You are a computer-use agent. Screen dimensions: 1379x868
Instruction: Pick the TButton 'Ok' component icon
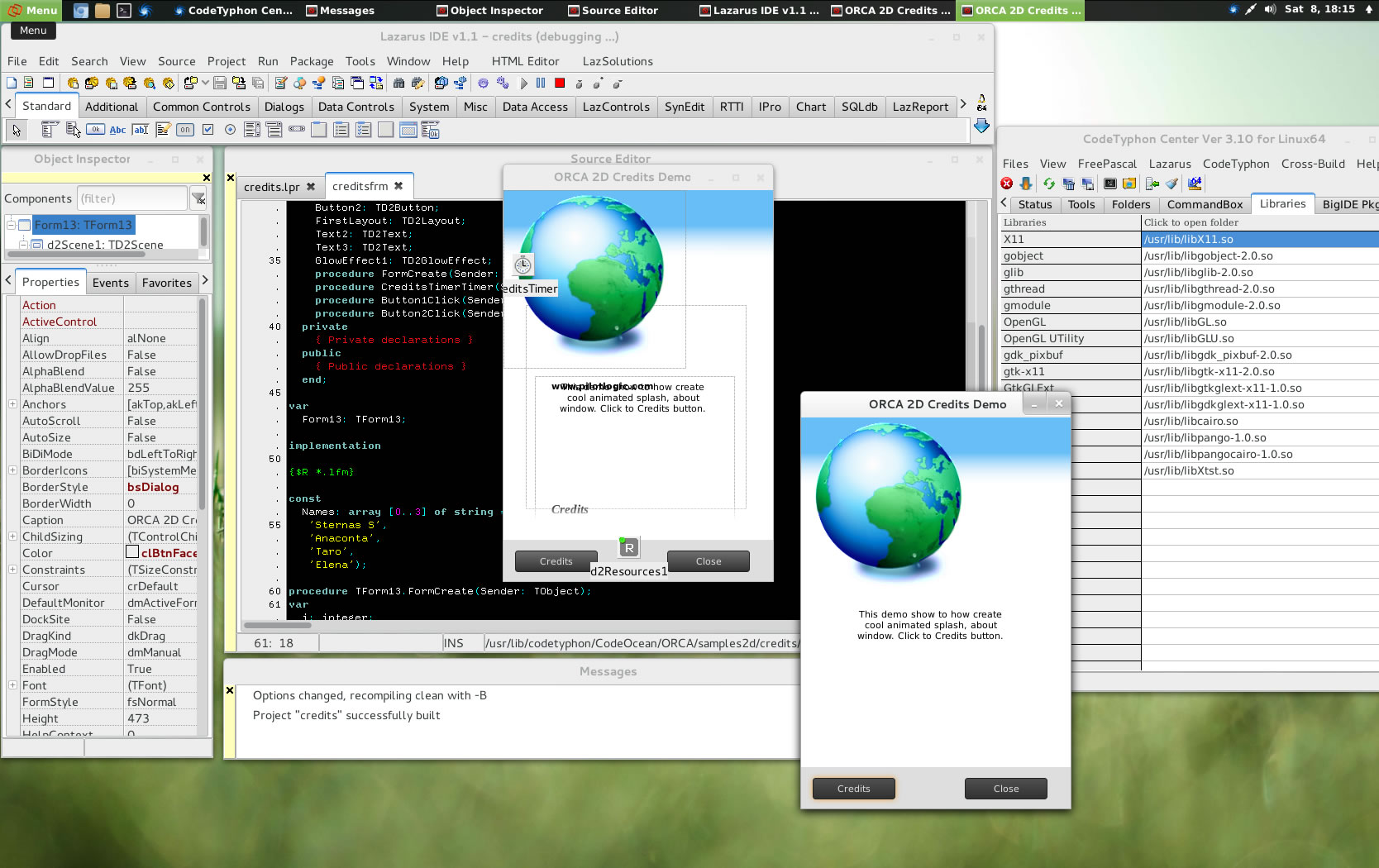click(x=95, y=129)
